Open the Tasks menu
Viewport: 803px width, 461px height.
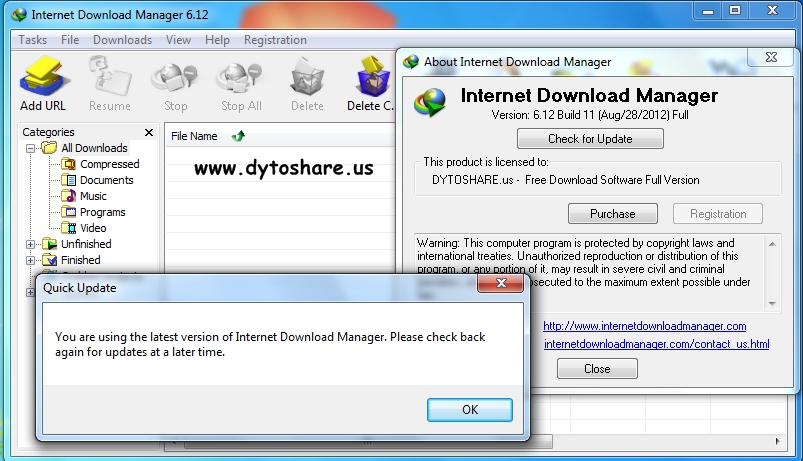(33, 40)
